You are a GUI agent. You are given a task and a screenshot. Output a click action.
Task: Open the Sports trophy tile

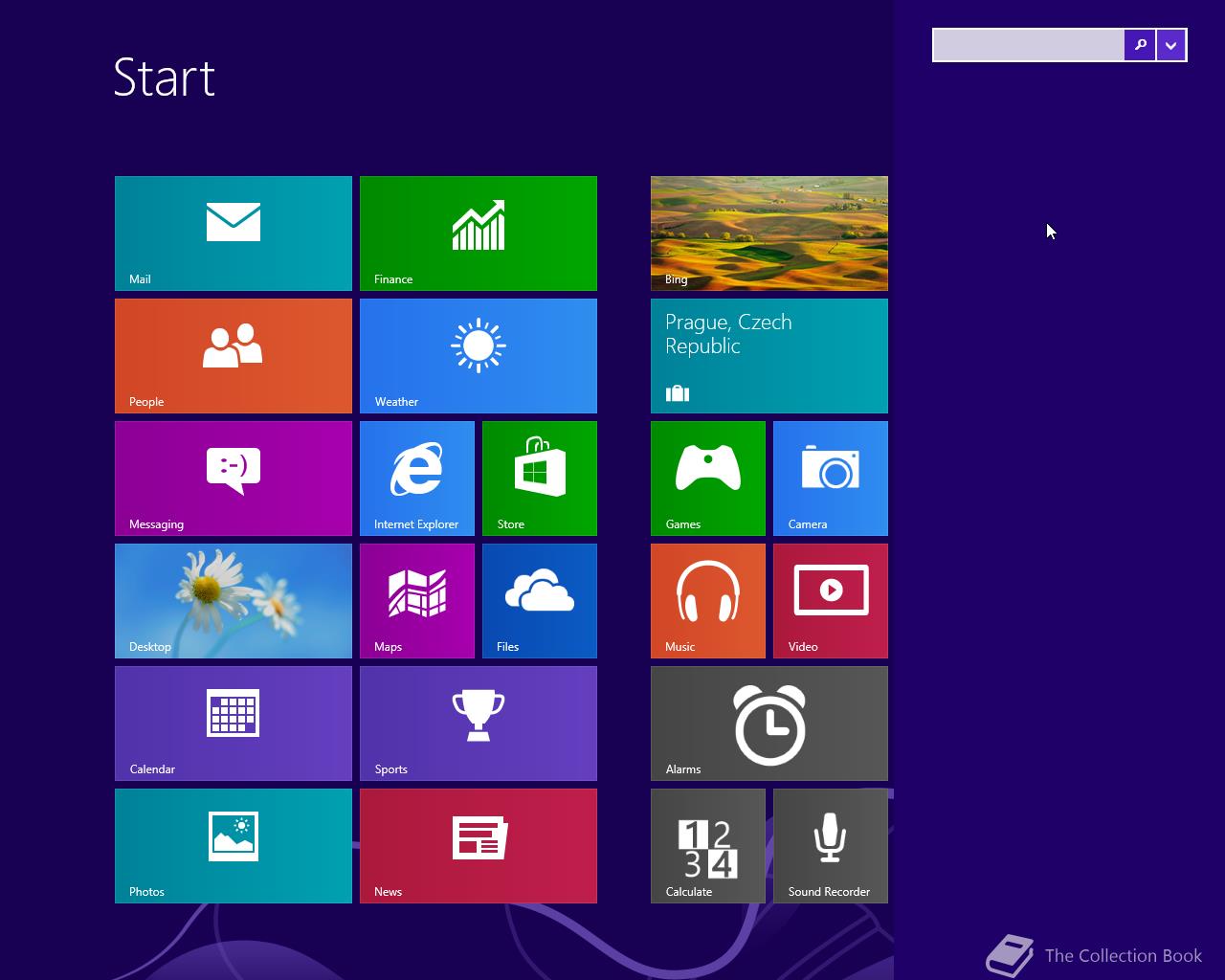point(479,724)
